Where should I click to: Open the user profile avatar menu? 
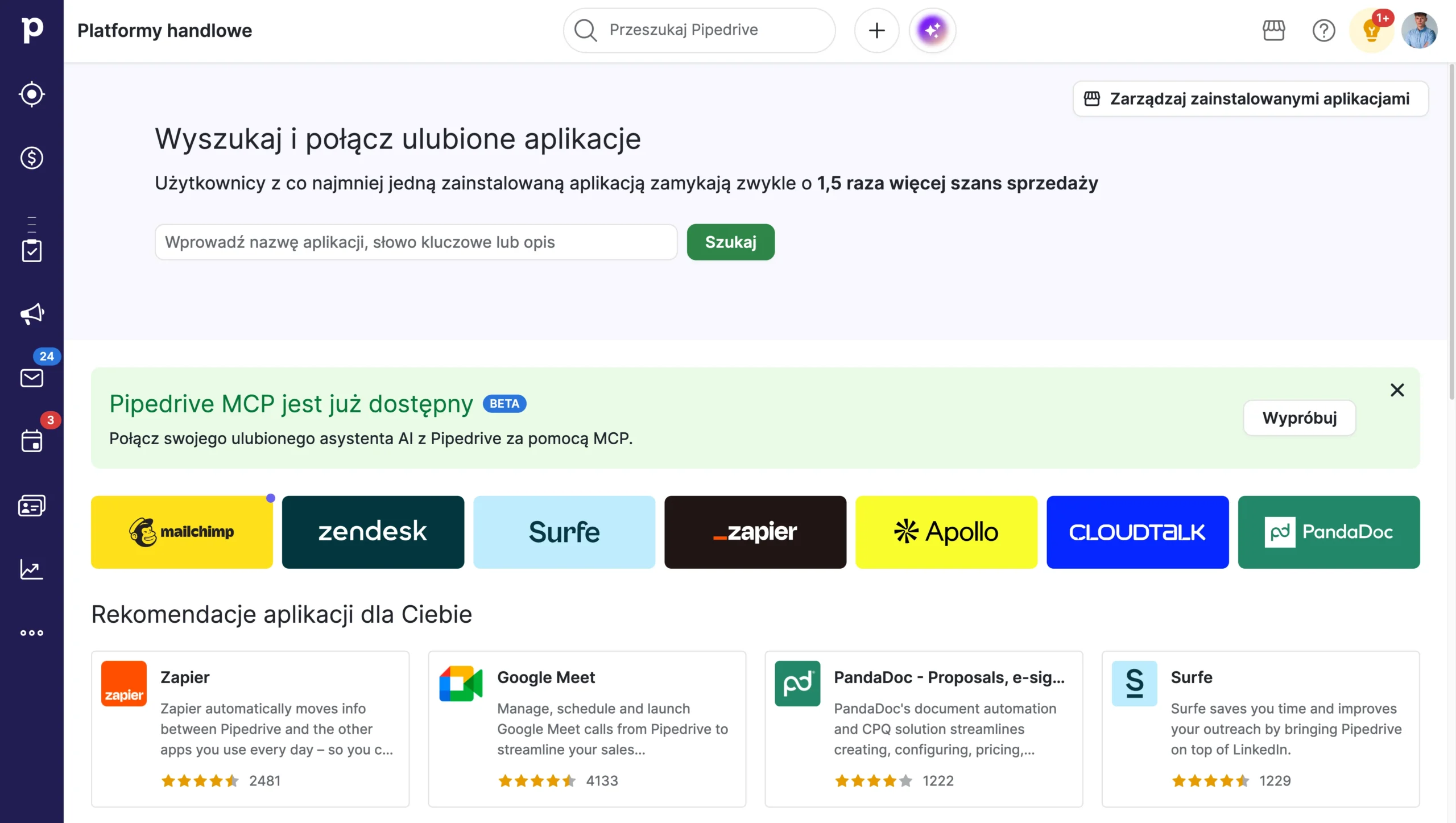1420,30
